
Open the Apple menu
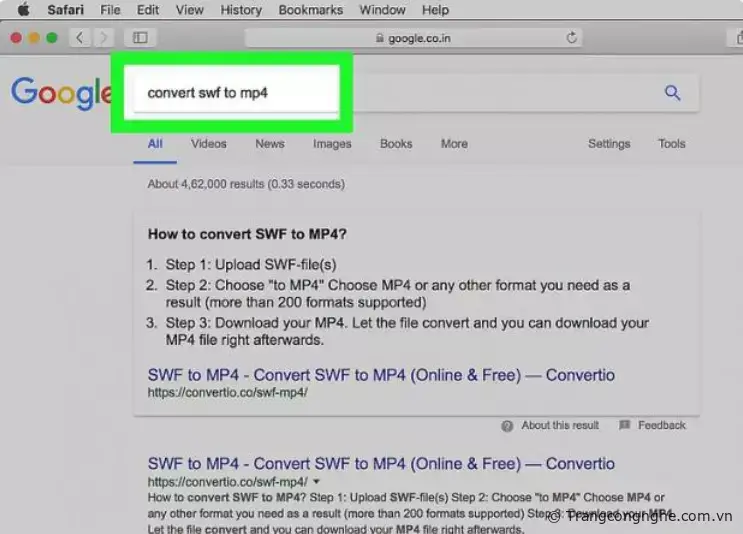[22, 10]
